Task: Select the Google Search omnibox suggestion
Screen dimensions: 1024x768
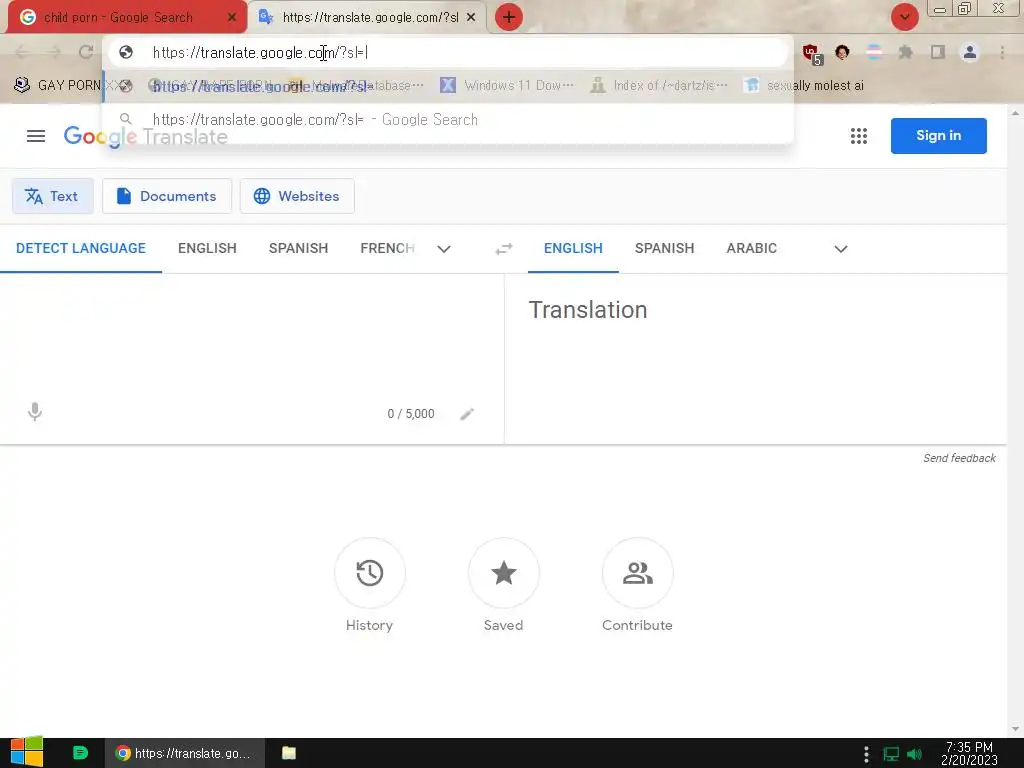Action: pos(448,120)
